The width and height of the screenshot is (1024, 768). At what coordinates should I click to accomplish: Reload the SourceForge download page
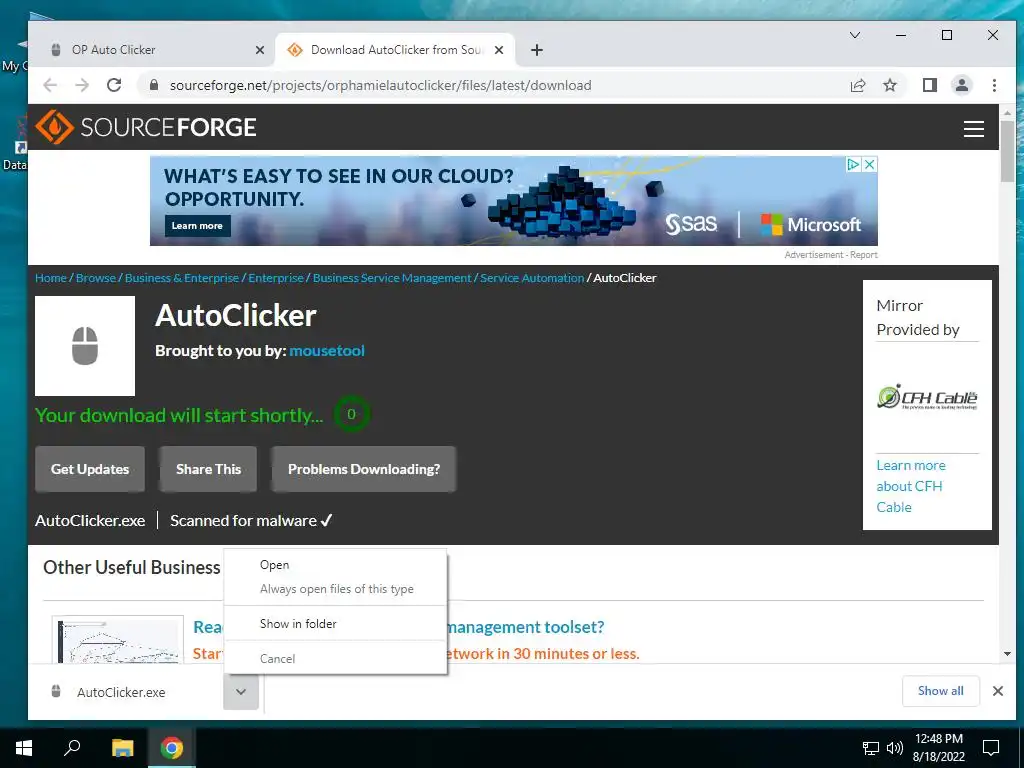click(x=114, y=85)
